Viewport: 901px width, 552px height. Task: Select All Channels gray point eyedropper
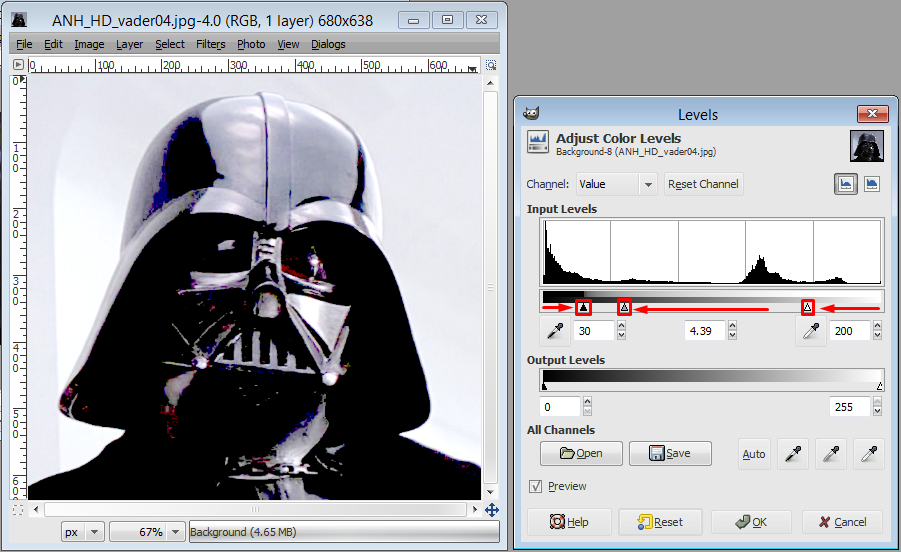(831, 454)
